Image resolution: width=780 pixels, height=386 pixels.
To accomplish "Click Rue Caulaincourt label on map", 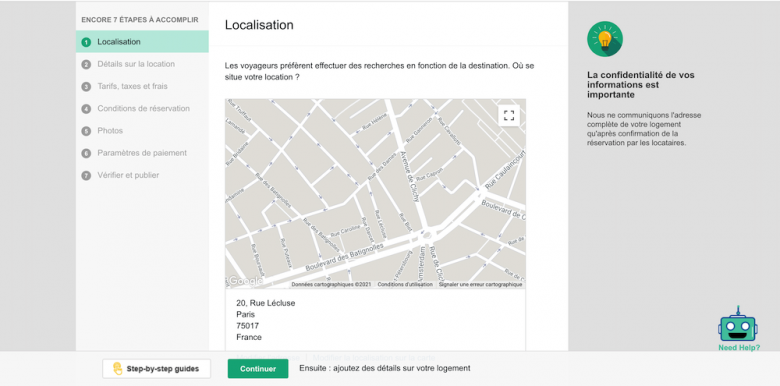I will 505,171.
